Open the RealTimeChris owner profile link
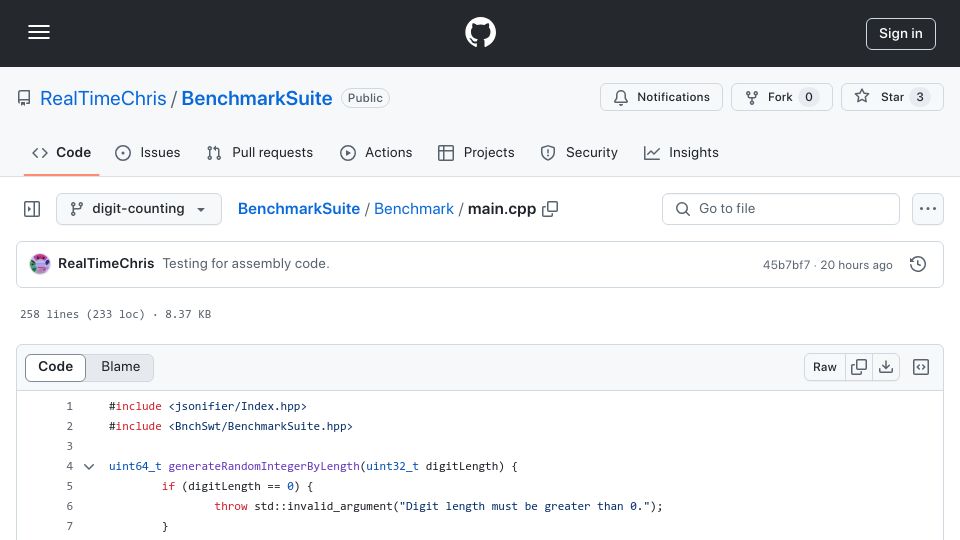Image resolution: width=960 pixels, height=540 pixels. tap(103, 98)
